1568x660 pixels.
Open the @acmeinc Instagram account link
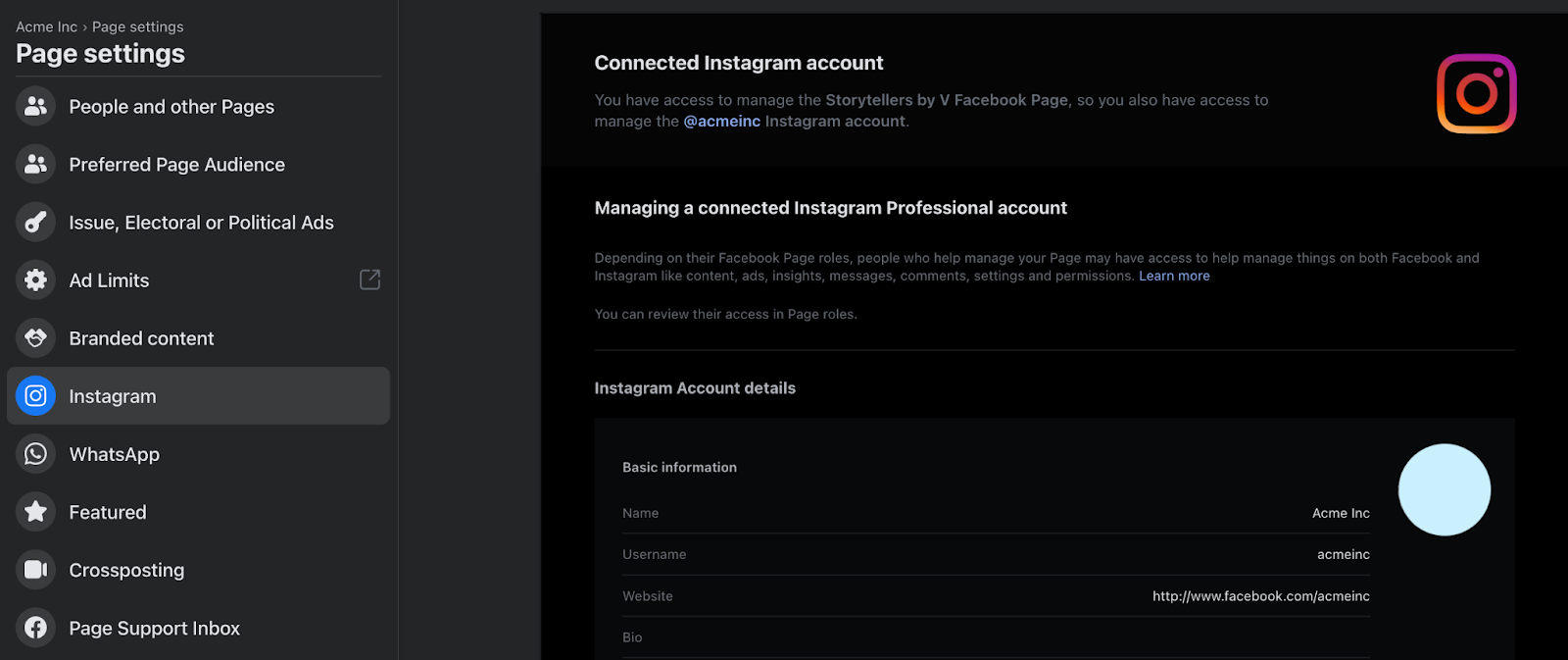pyautogui.click(x=721, y=121)
